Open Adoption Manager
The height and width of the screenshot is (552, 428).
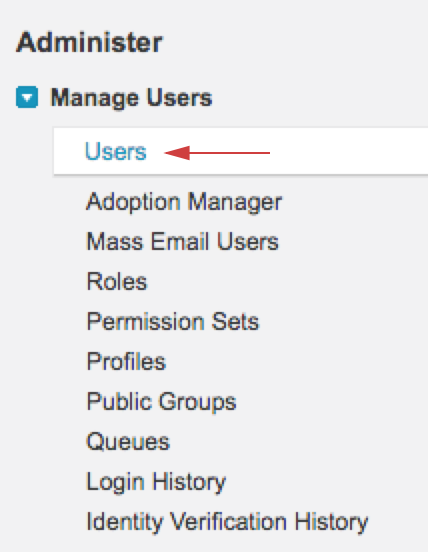(184, 202)
